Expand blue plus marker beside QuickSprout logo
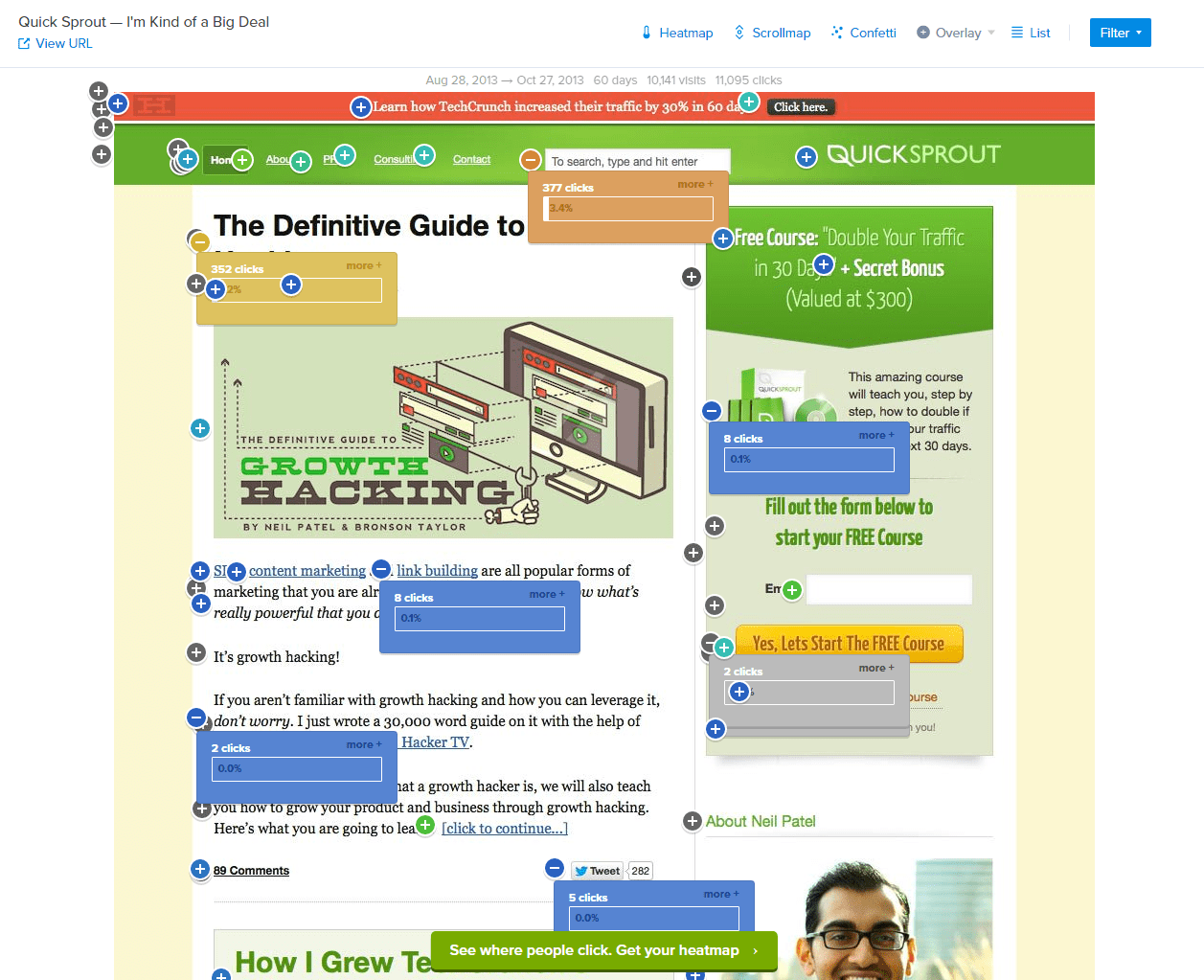1204x980 pixels. (x=806, y=156)
